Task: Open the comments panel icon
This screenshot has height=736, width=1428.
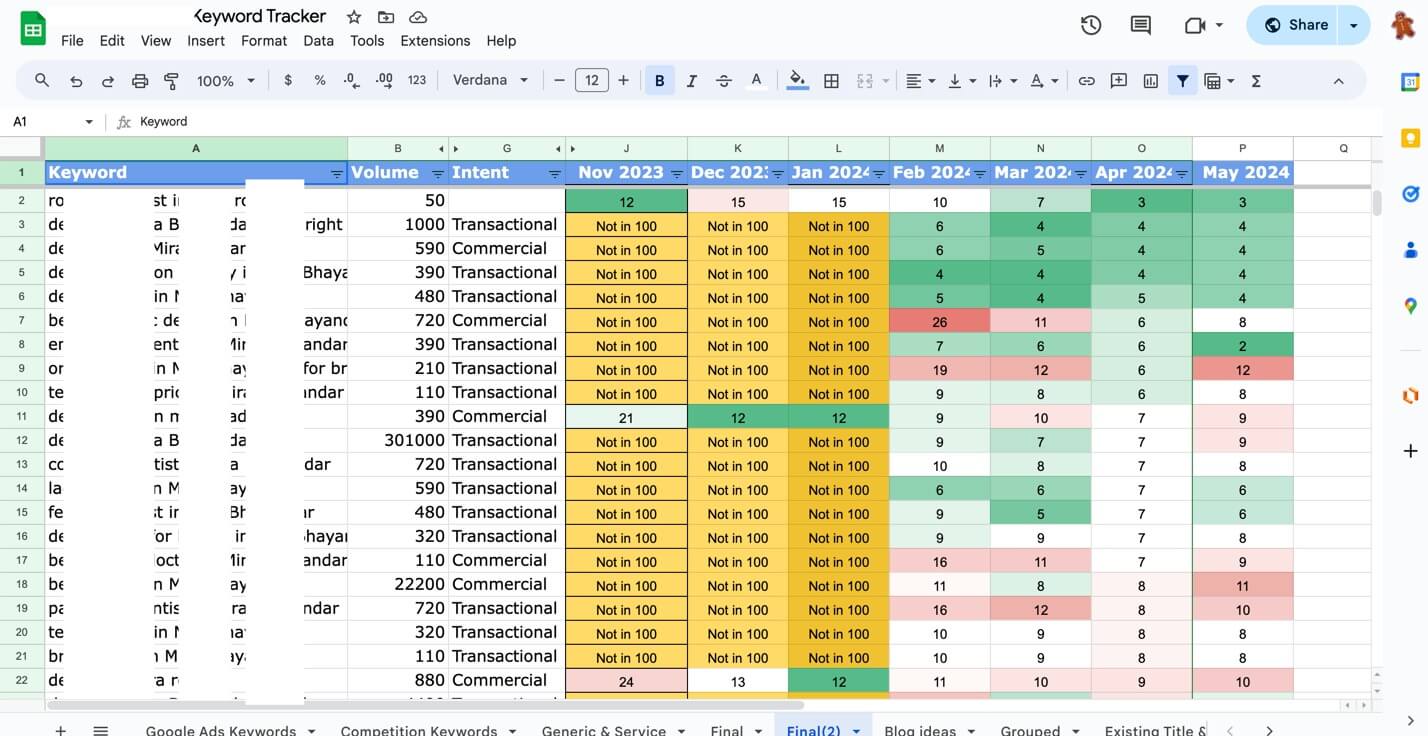Action: click(1141, 25)
